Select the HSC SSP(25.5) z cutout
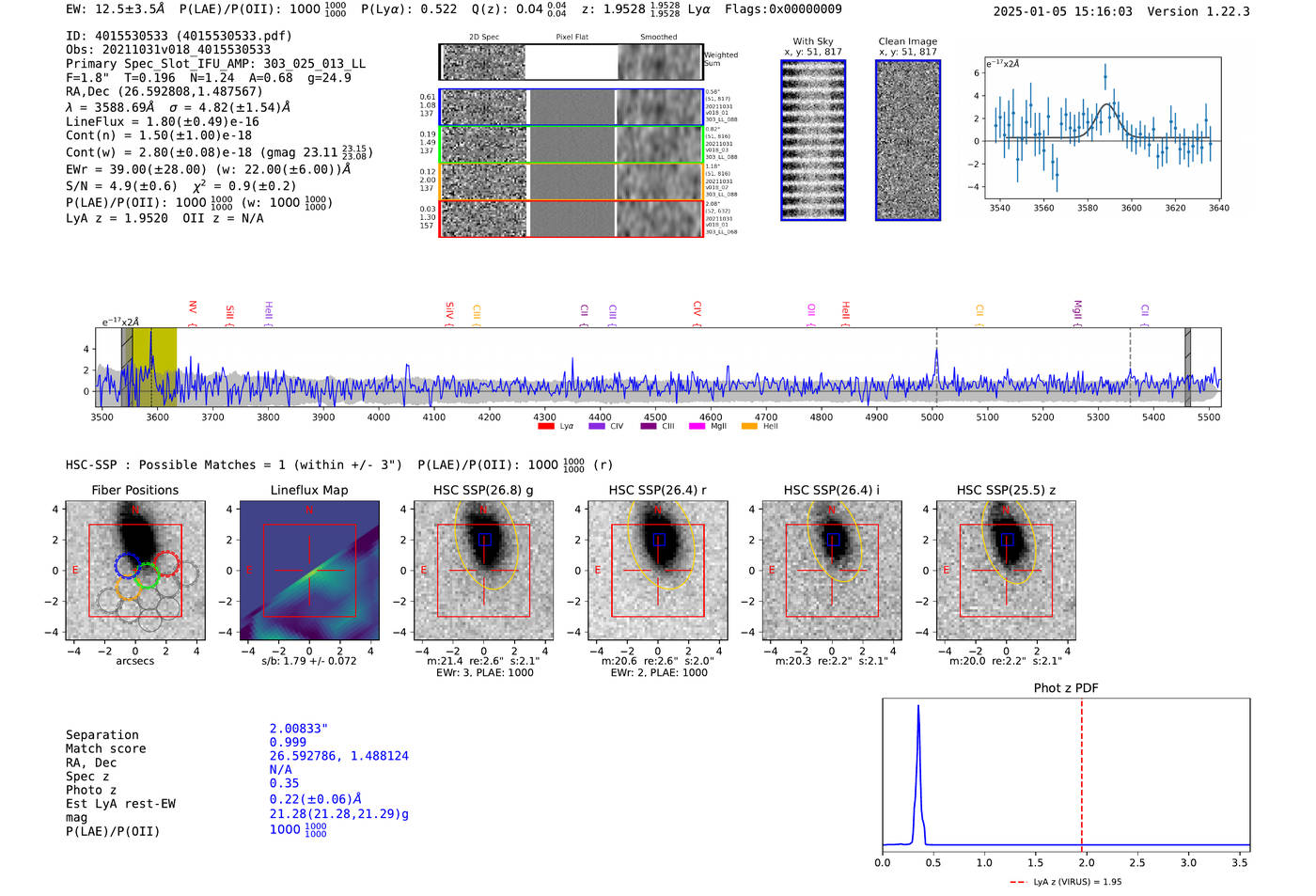The image size is (1316, 896). click(1007, 571)
